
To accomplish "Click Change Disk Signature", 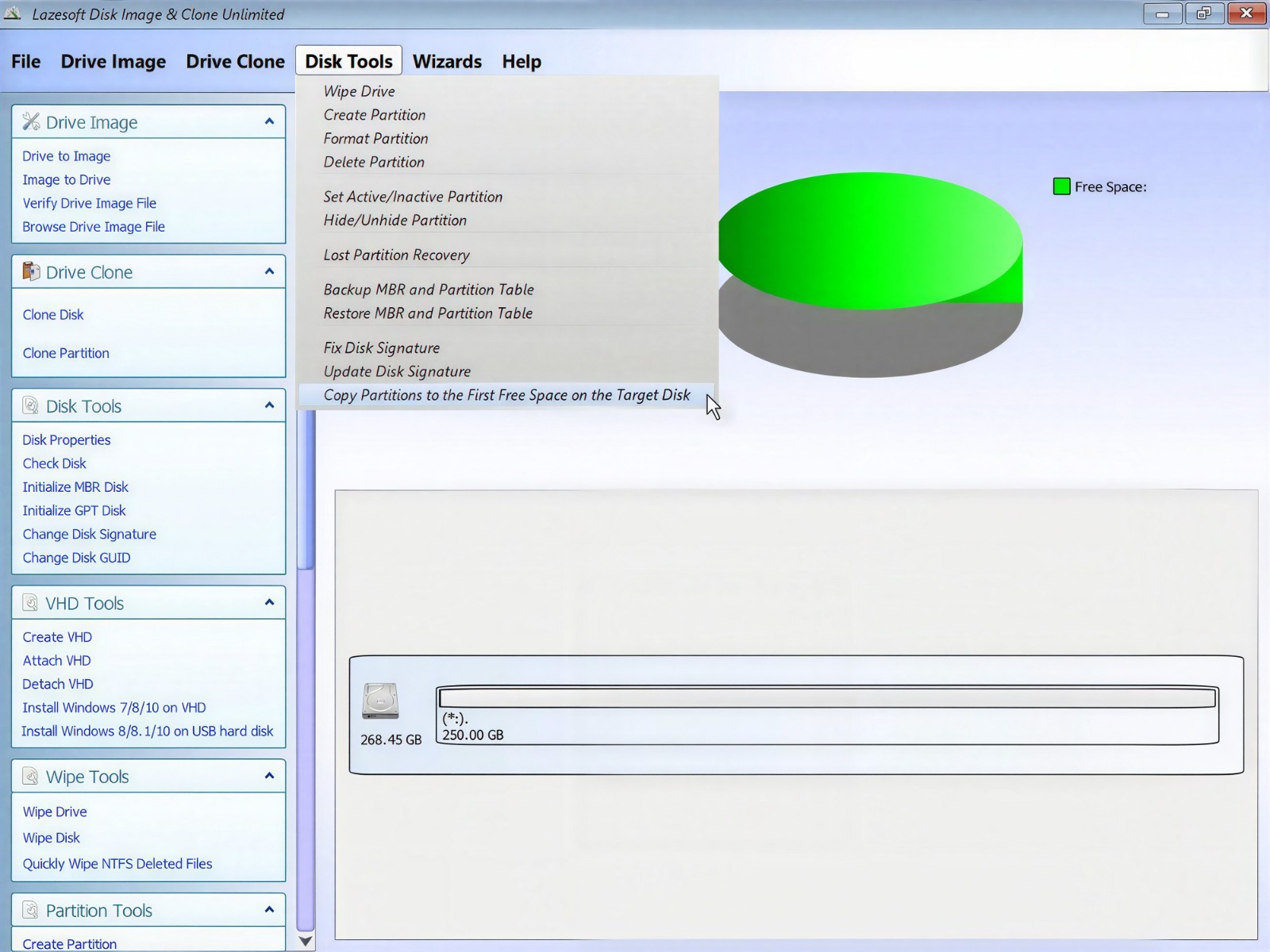I will (90, 535).
